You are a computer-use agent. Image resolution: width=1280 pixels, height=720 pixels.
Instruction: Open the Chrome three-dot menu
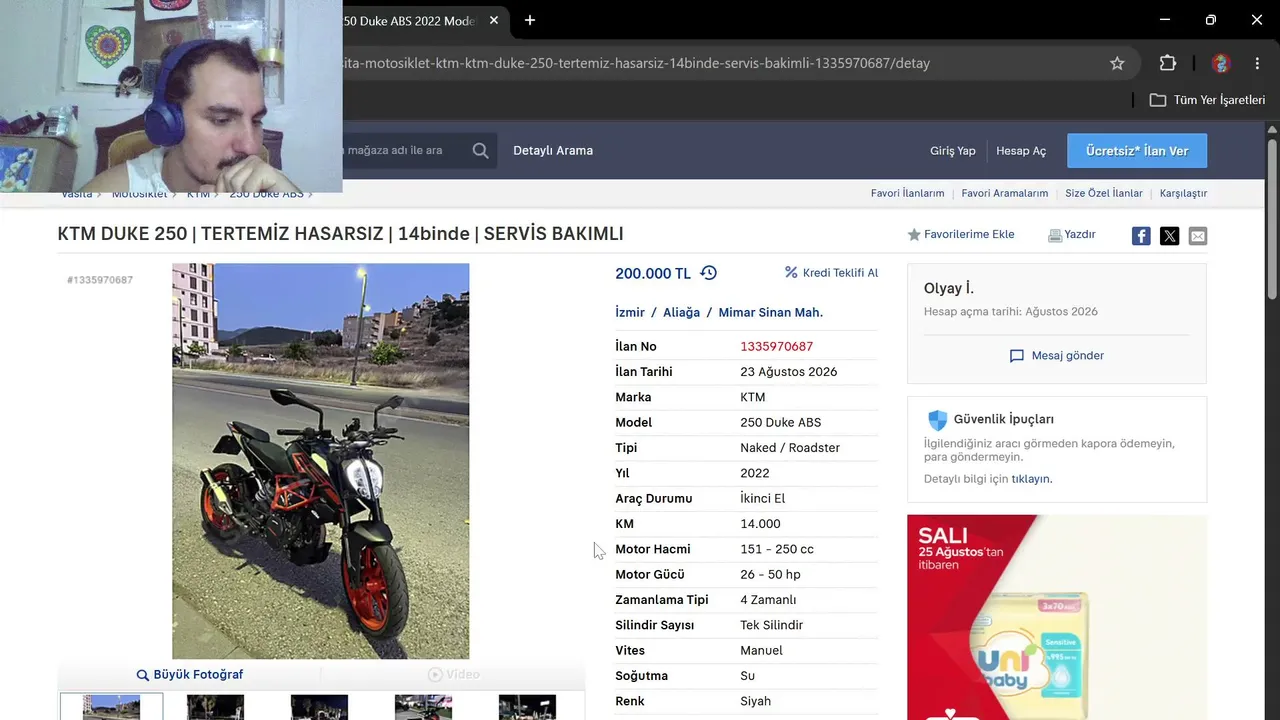[1257, 63]
